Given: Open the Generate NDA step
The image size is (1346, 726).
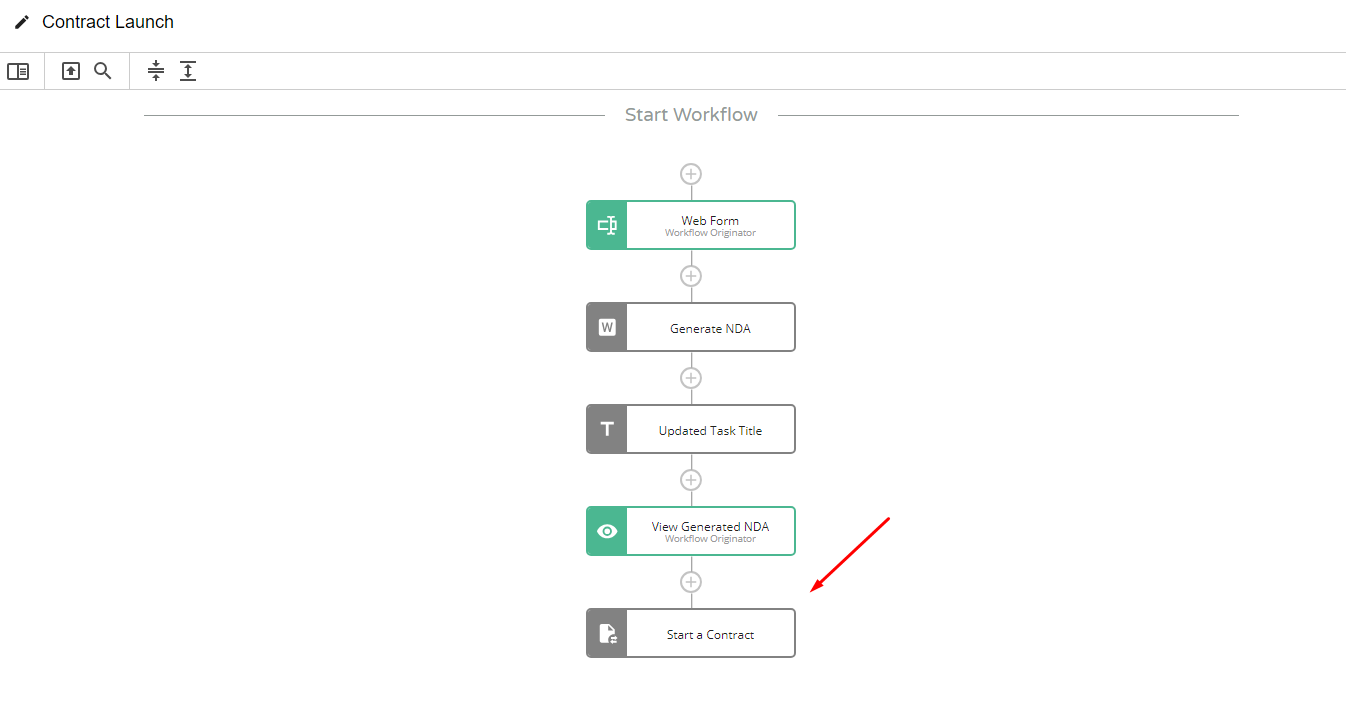Looking at the screenshot, I should 691,327.
